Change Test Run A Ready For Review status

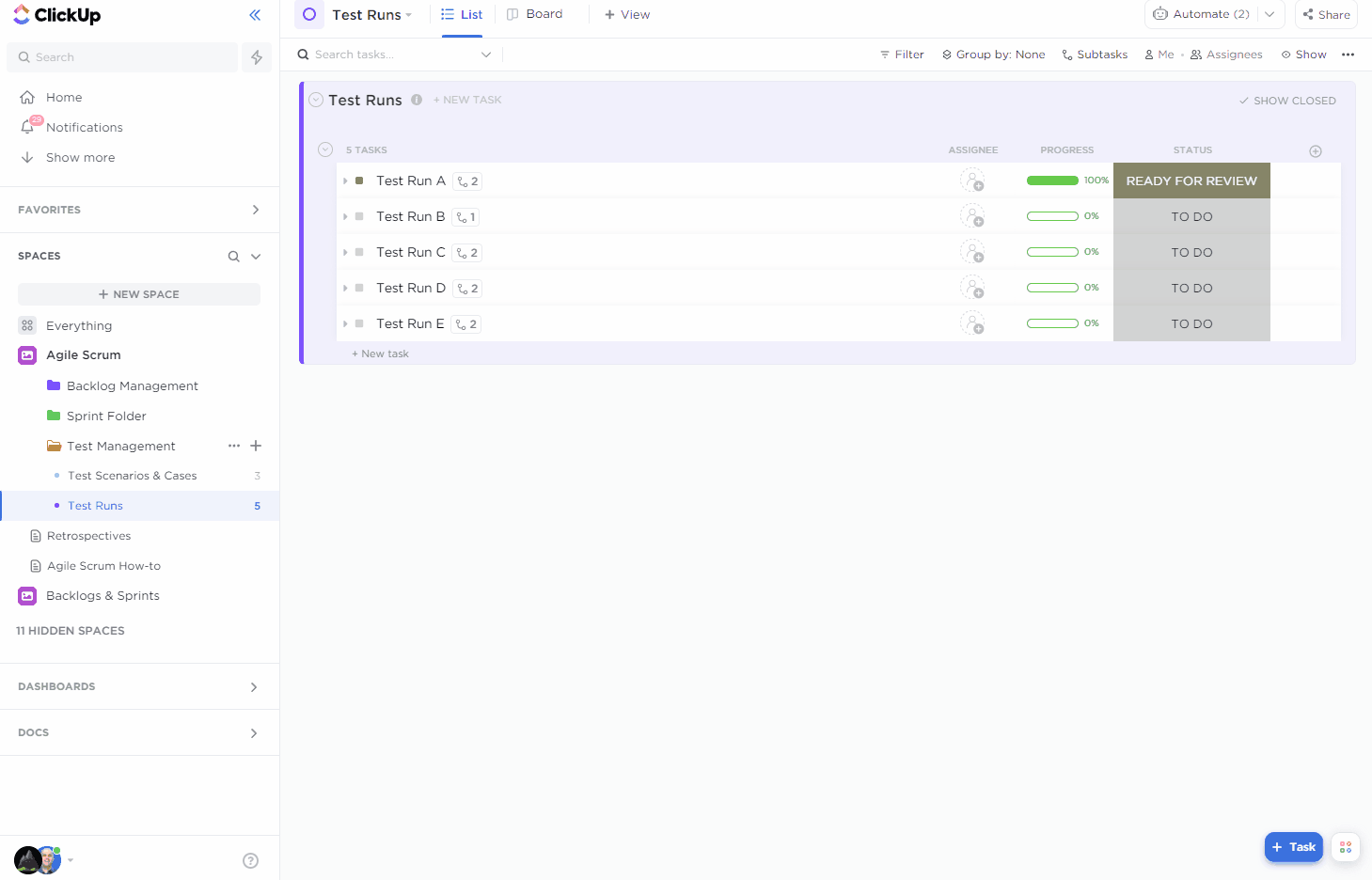(x=1191, y=181)
